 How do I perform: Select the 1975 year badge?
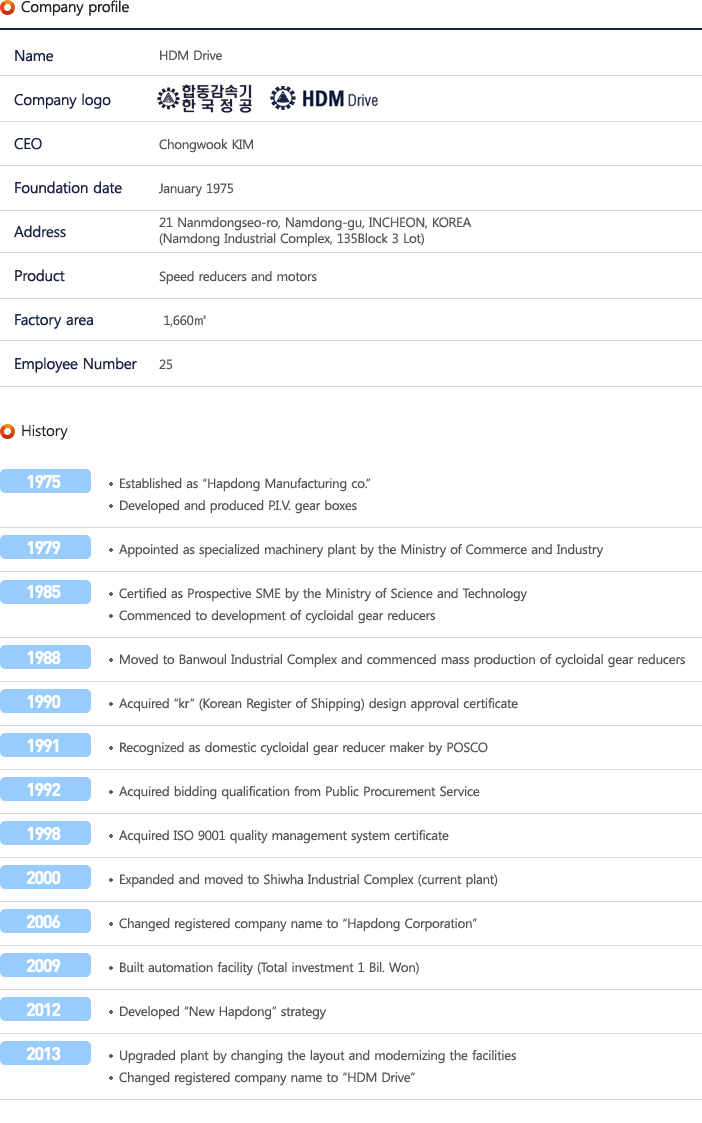click(45, 481)
